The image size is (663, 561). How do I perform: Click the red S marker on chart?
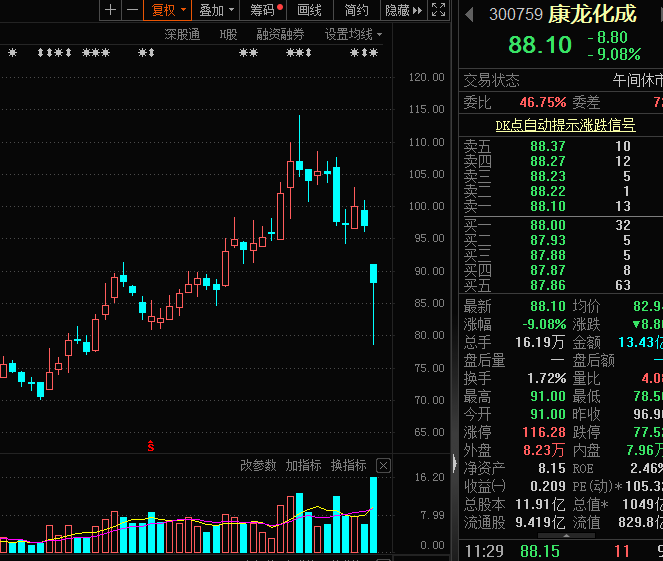(151, 444)
